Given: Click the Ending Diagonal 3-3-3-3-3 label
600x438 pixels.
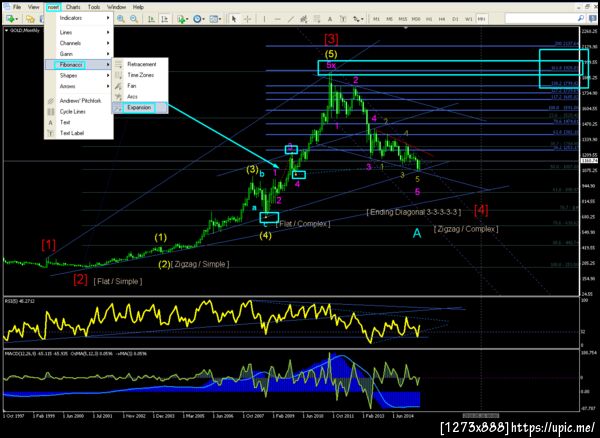Looking at the screenshot, I should (x=414, y=212).
